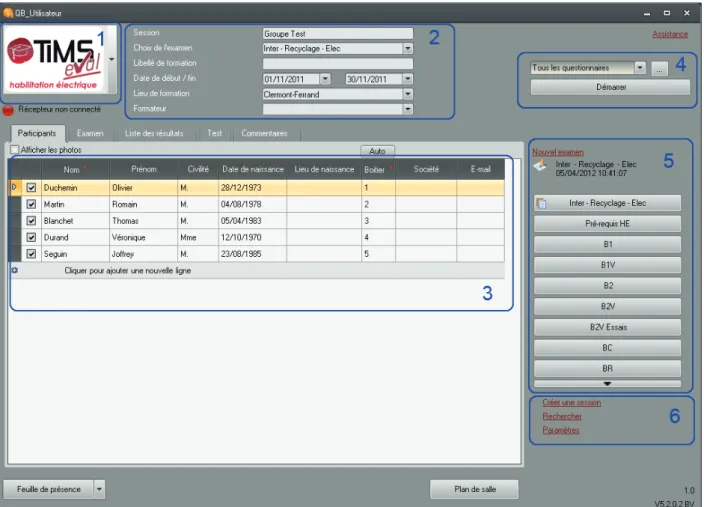Open the dropdown arrow next to TIMS logo

111,59
